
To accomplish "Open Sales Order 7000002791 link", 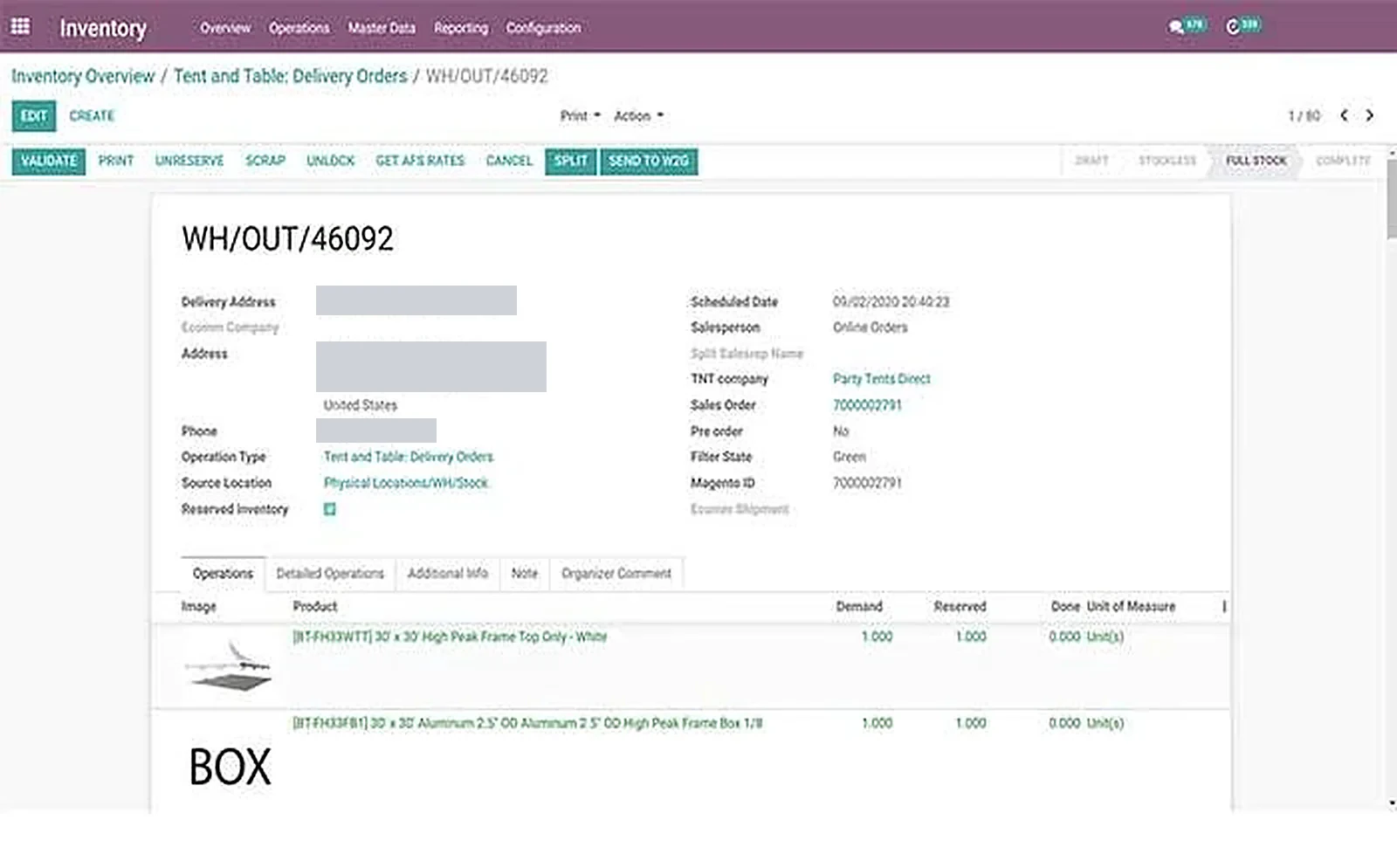I will coord(867,405).
